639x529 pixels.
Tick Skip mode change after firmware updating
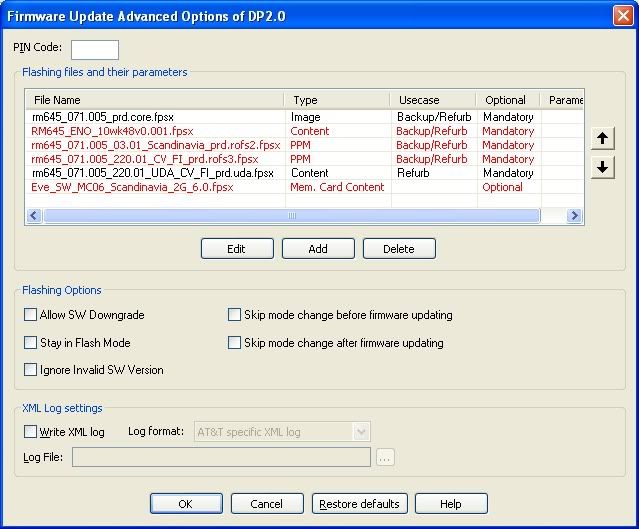click(x=235, y=343)
